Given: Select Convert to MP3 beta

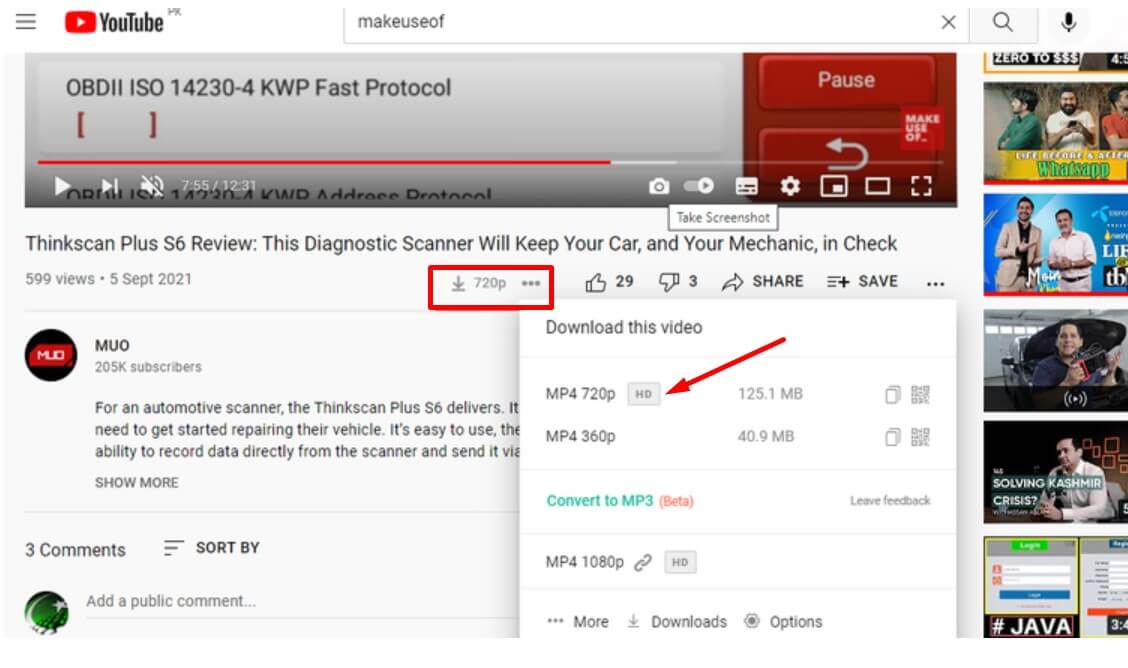Looking at the screenshot, I should pyautogui.click(x=619, y=500).
